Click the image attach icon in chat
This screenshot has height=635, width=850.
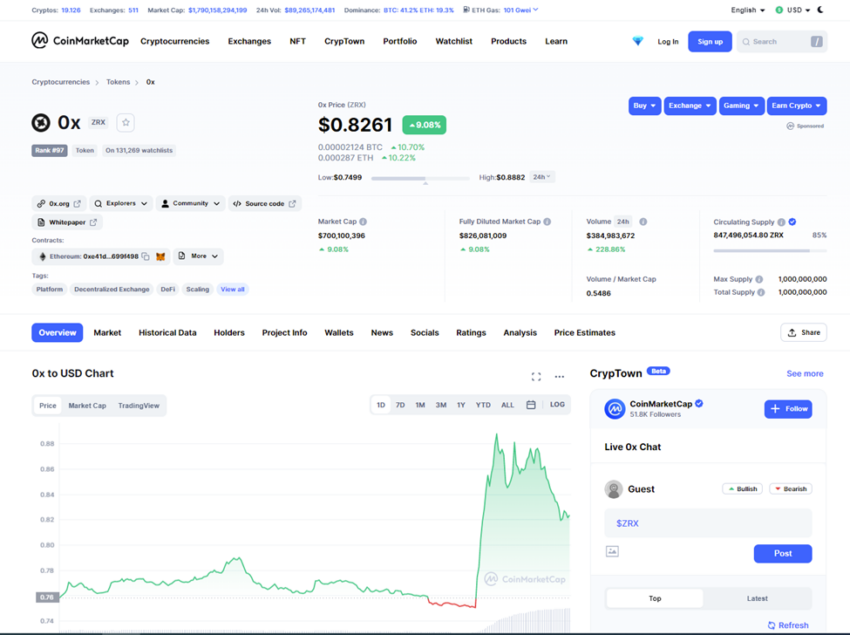click(612, 551)
